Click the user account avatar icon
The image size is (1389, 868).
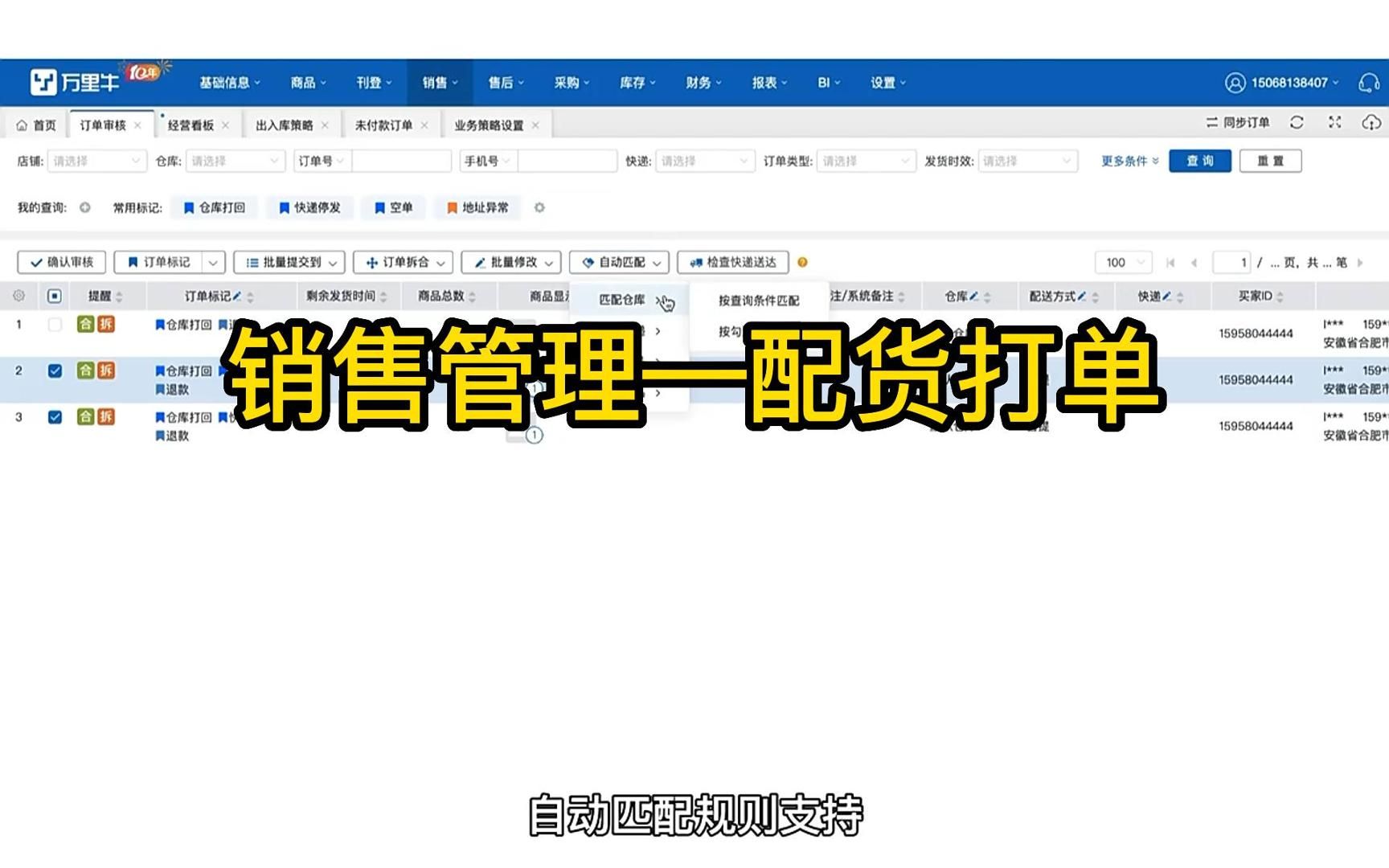click(x=1235, y=82)
